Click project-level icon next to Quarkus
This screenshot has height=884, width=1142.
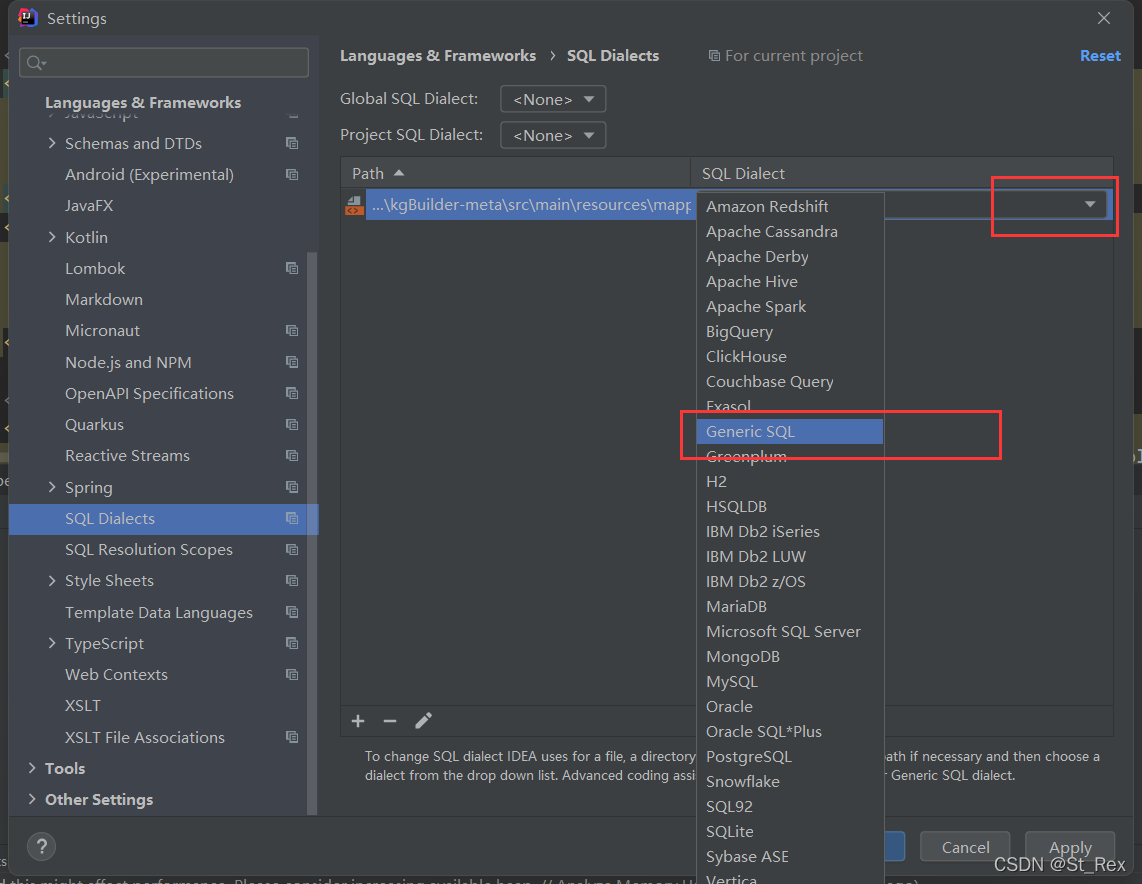pyautogui.click(x=292, y=425)
